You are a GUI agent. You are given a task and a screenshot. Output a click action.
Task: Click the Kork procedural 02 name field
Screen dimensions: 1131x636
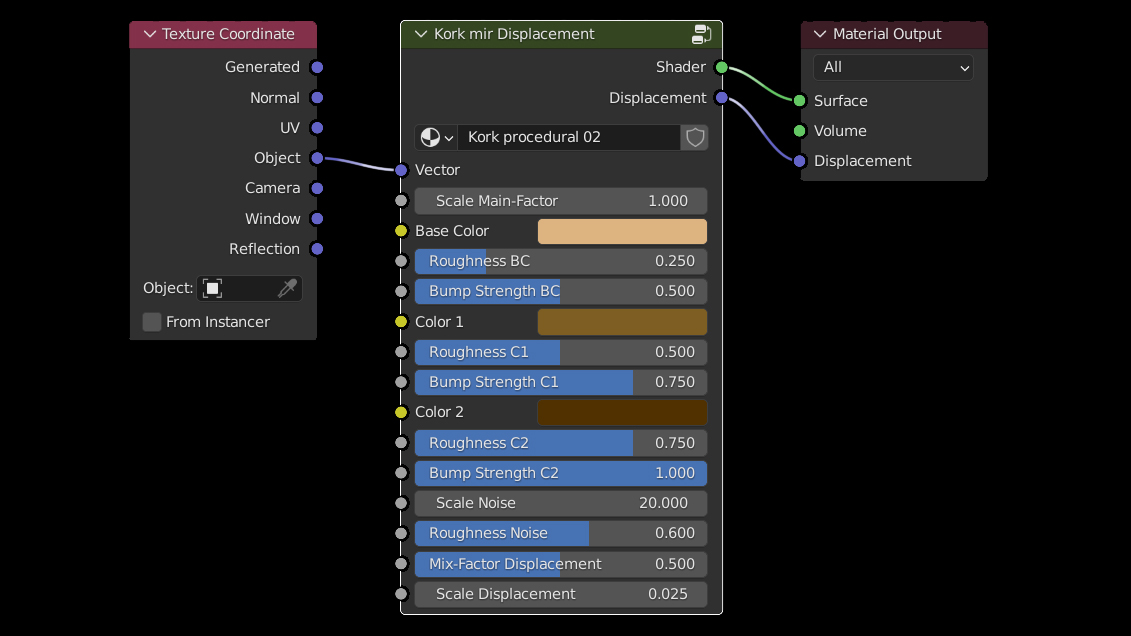point(568,137)
